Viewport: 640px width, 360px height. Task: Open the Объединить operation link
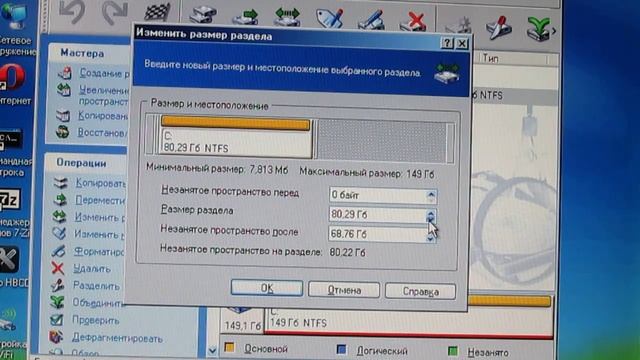[x=98, y=303]
